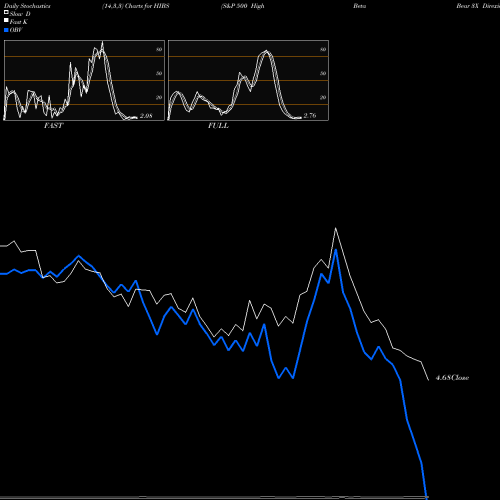This screenshot has width=500, height=500.
Task: Click the 2.98 value in FAST chart
Action: [146, 116]
